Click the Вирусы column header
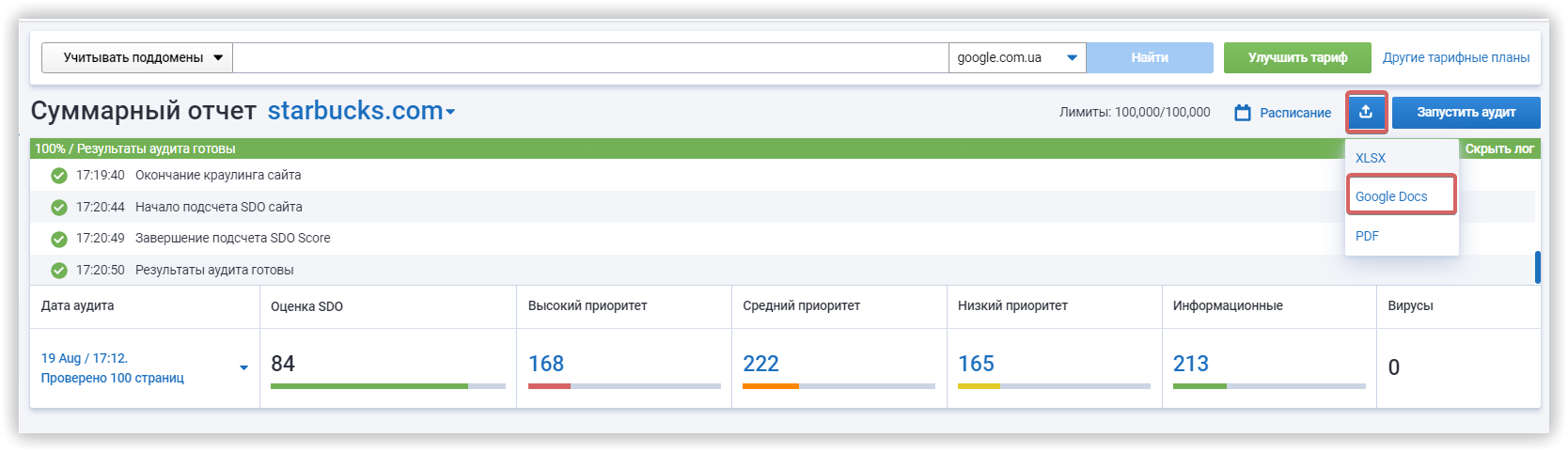Image resolution: width=1568 pixels, height=452 pixels. 1410,305
